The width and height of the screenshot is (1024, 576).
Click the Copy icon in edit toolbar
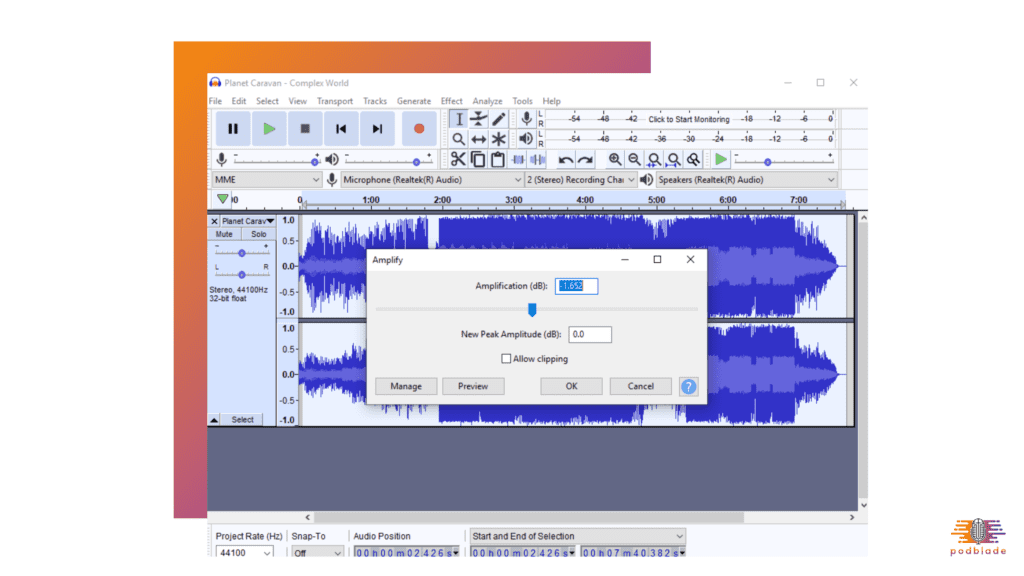click(x=478, y=159)
